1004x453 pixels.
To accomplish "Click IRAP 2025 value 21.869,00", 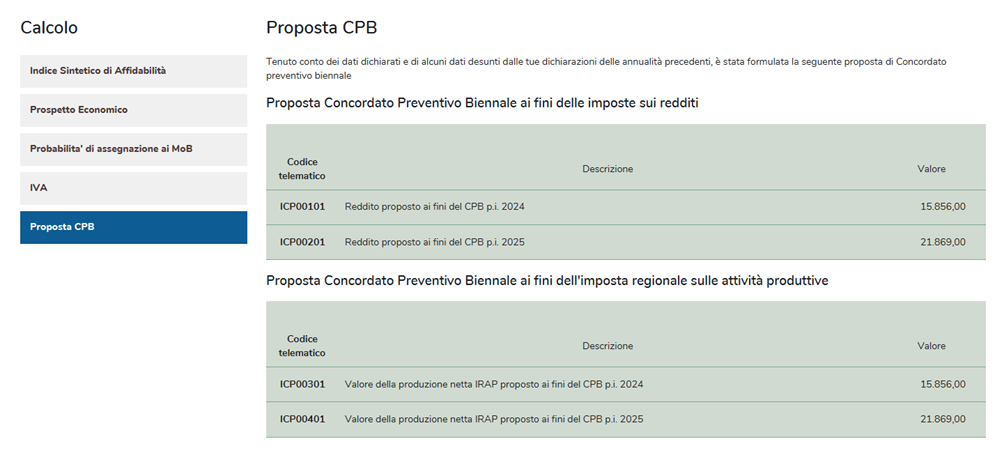I will 942,419.
